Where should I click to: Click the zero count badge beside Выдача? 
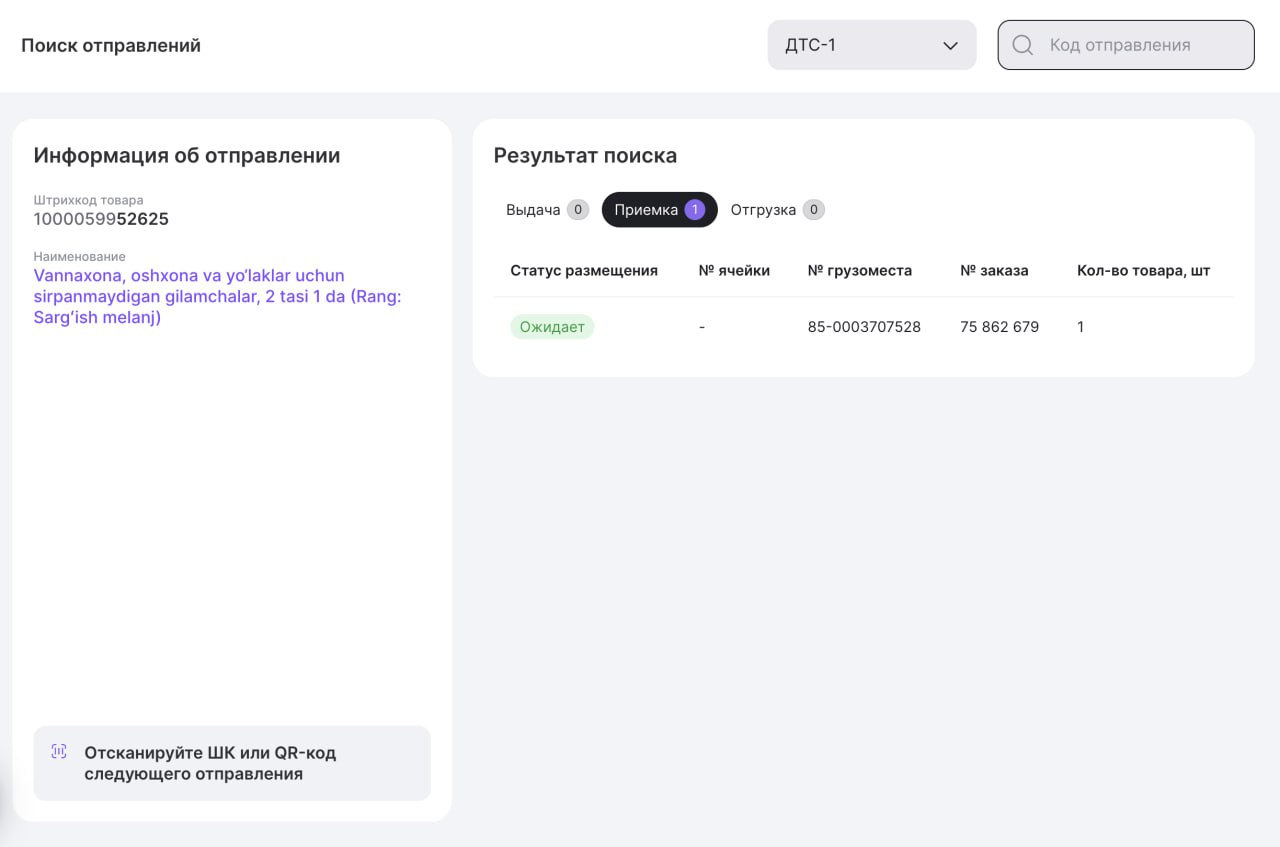click(577, 210)
